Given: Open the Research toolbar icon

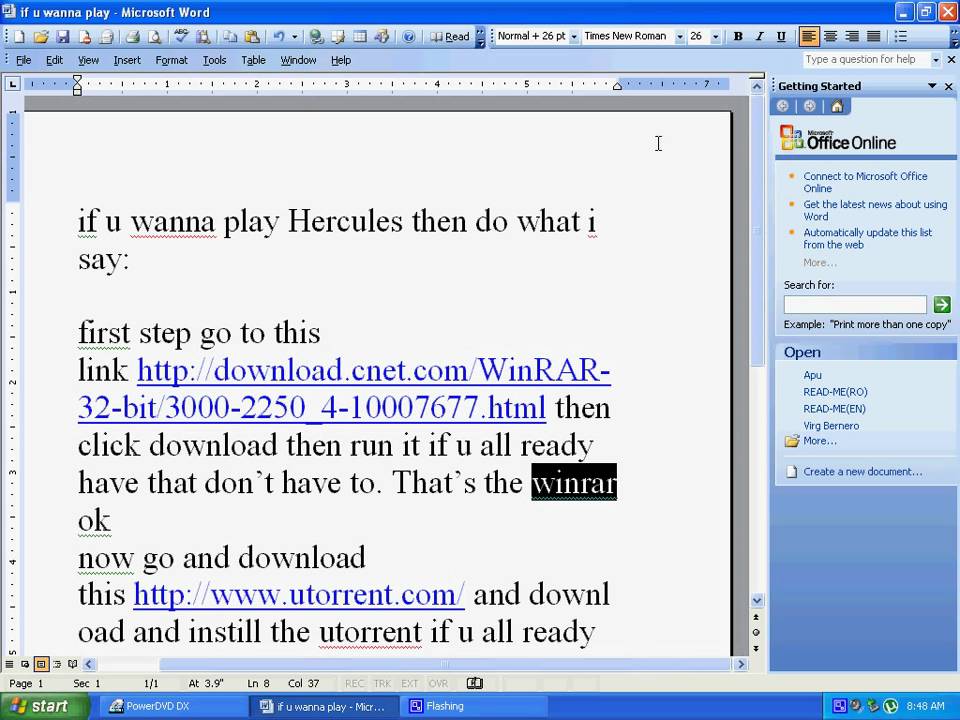Looking at the screenshot, I should click(203, 37).
